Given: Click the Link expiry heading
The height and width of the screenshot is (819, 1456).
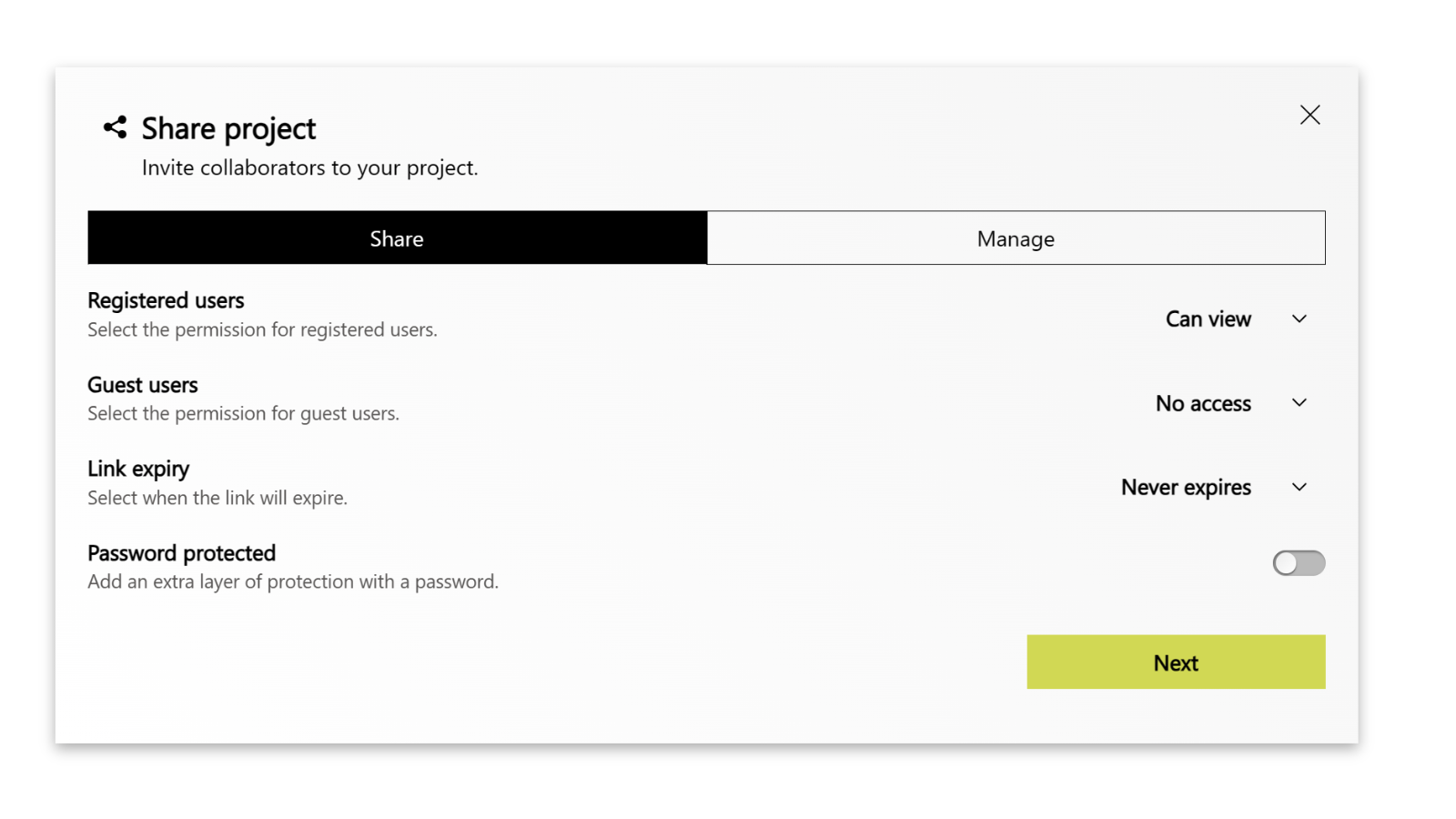Looking at the screenshot, I should (x=138, y=469).
